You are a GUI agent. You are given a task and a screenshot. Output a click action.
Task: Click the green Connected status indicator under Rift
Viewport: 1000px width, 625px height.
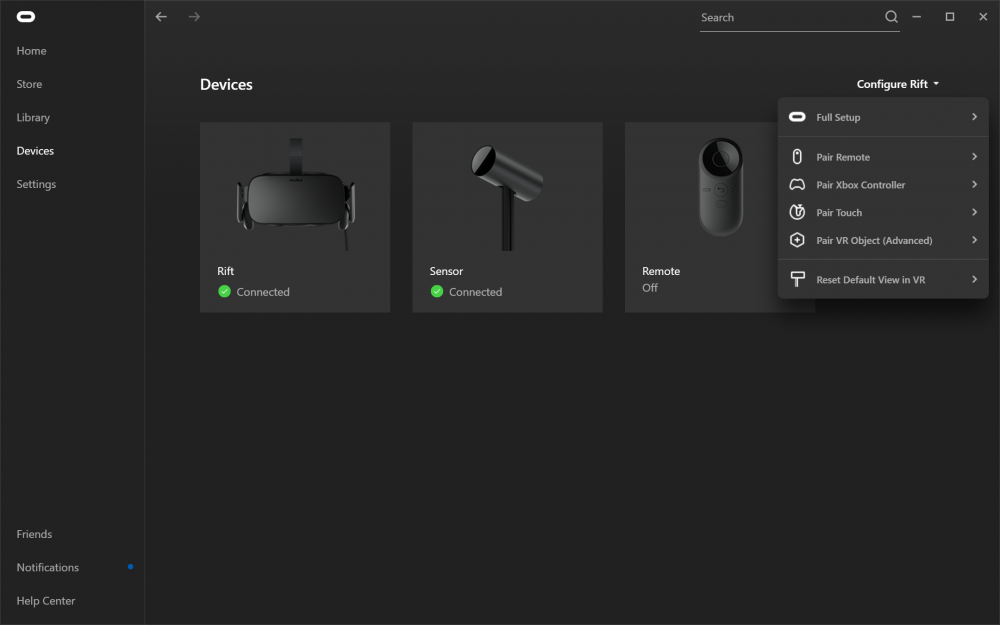pyautogui.click(x=225, y=292)
